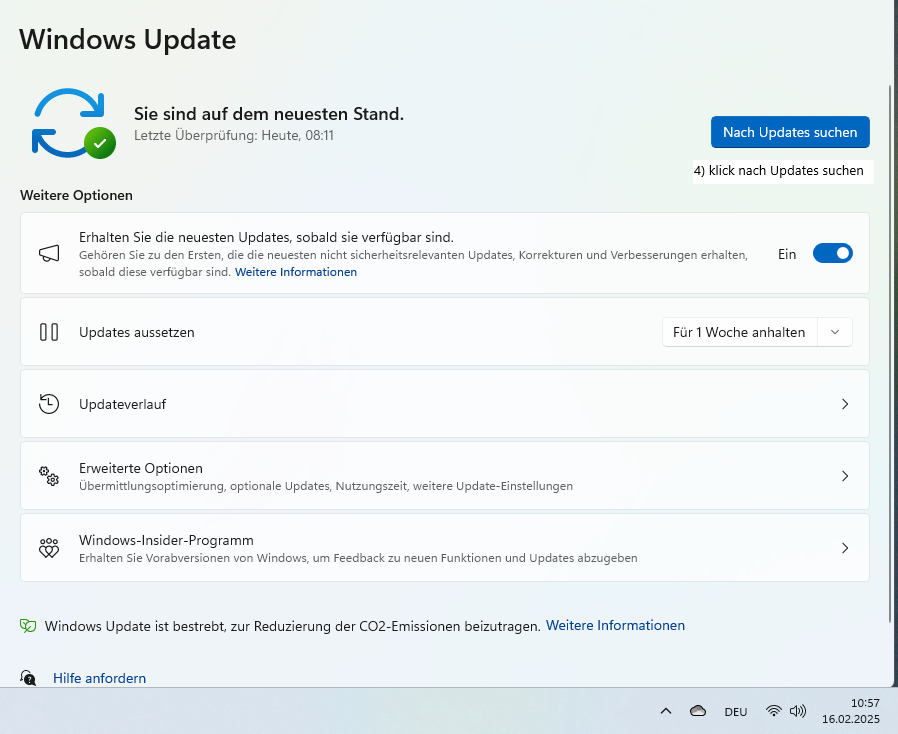The height and width of the screenshot is (734, 898).
Task: Open Für 1 Woche anhalten dropdown arrow
Action: (835, 332)
